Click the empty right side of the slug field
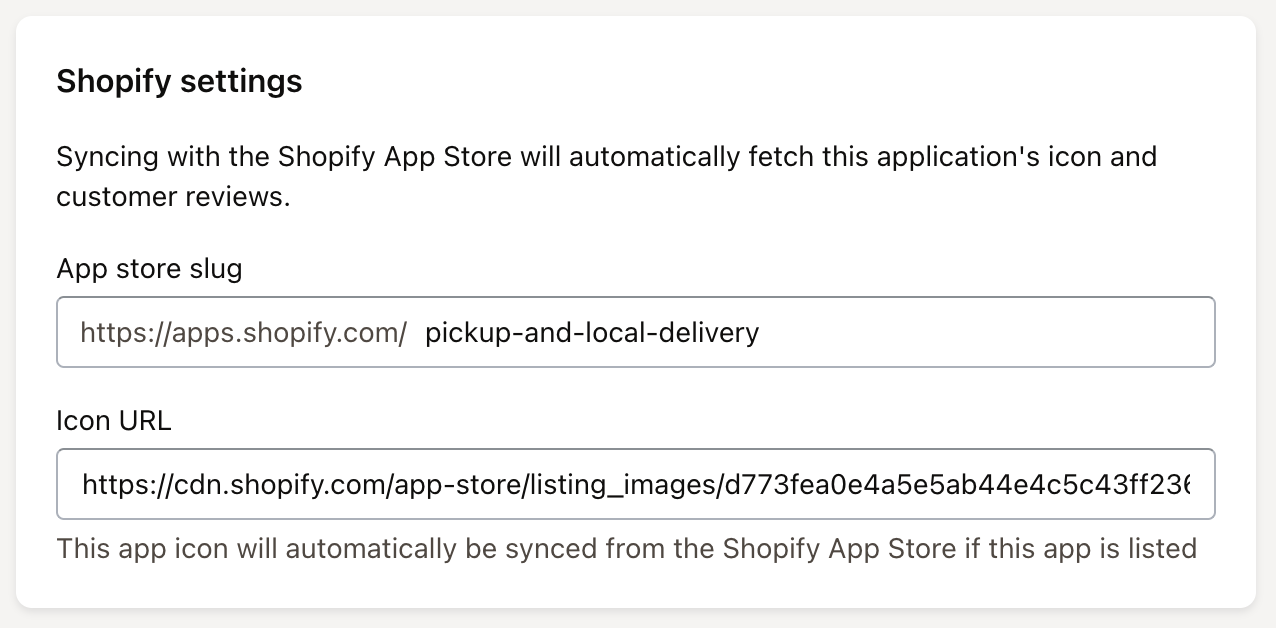 (x=1000, y=332)
